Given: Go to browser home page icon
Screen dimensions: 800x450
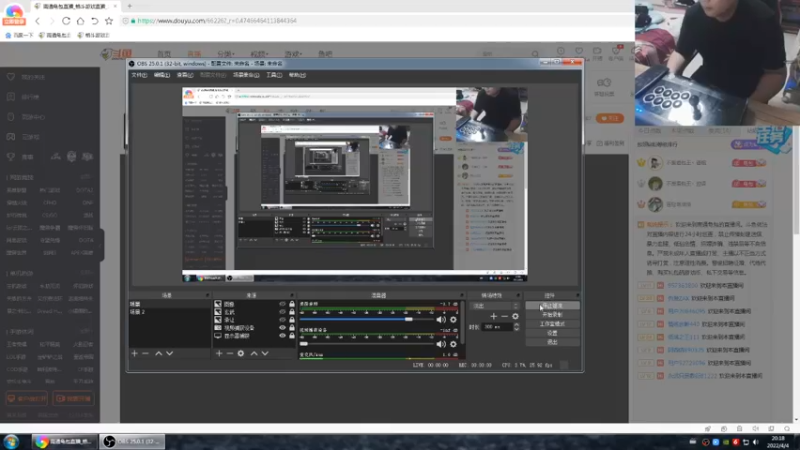Looking at the screenshot, I should tap(80, 21).
